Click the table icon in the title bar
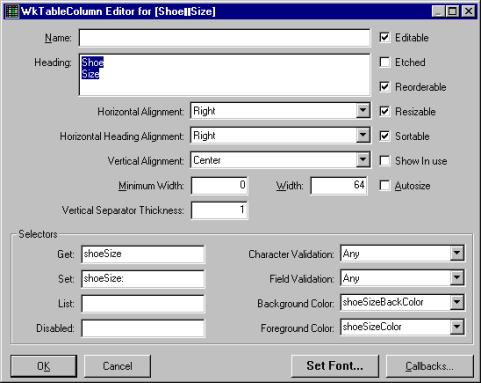 pos(11,12)
